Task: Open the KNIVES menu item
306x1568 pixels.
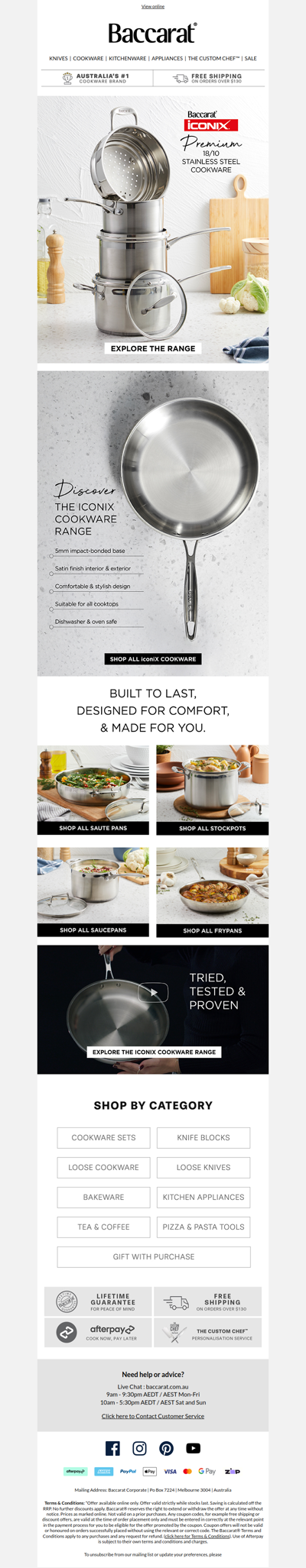Action: click(x=58, y=58)
